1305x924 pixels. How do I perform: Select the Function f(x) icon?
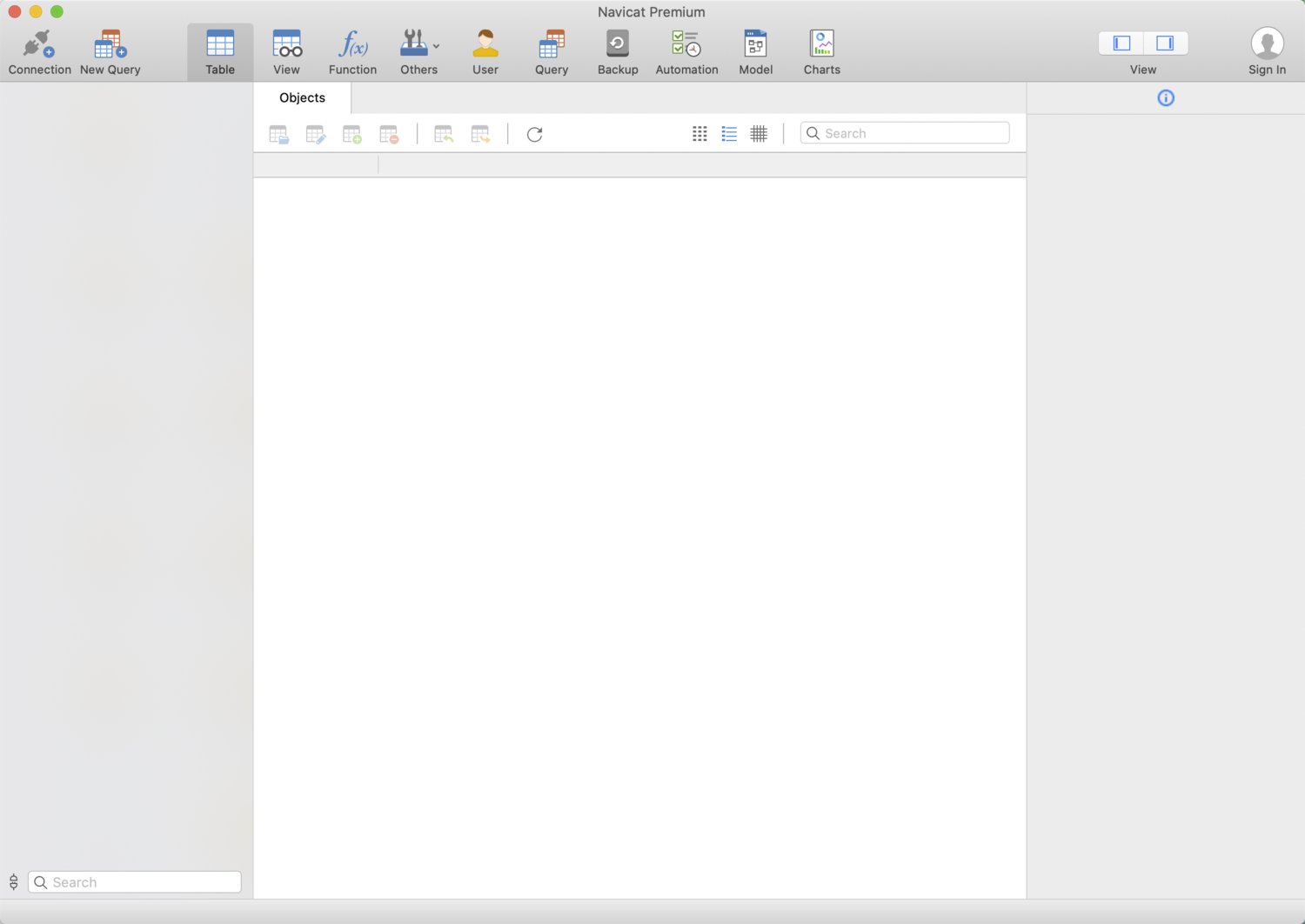pos(352,52)
